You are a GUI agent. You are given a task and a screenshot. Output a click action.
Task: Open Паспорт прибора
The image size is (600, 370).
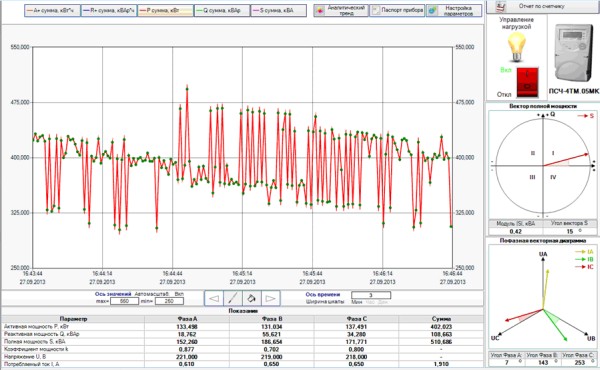click(397, 11)
